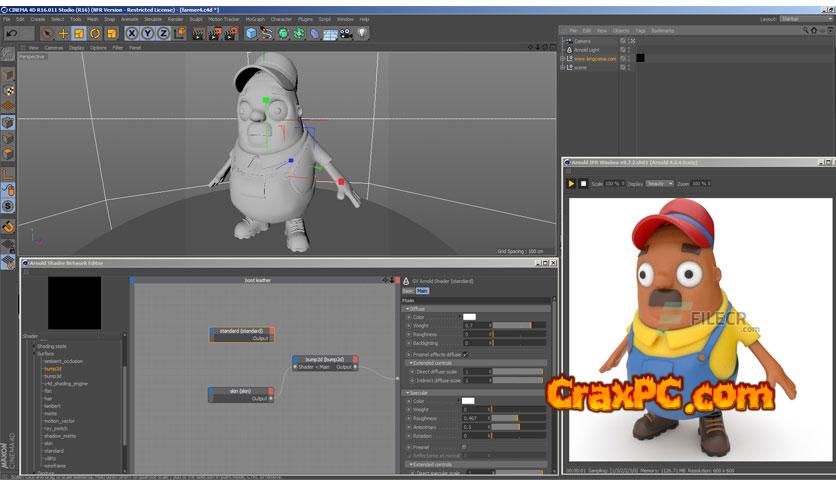
Task: Switch to the Main tab in shader attributes
Action: click(x=422, y=291)
